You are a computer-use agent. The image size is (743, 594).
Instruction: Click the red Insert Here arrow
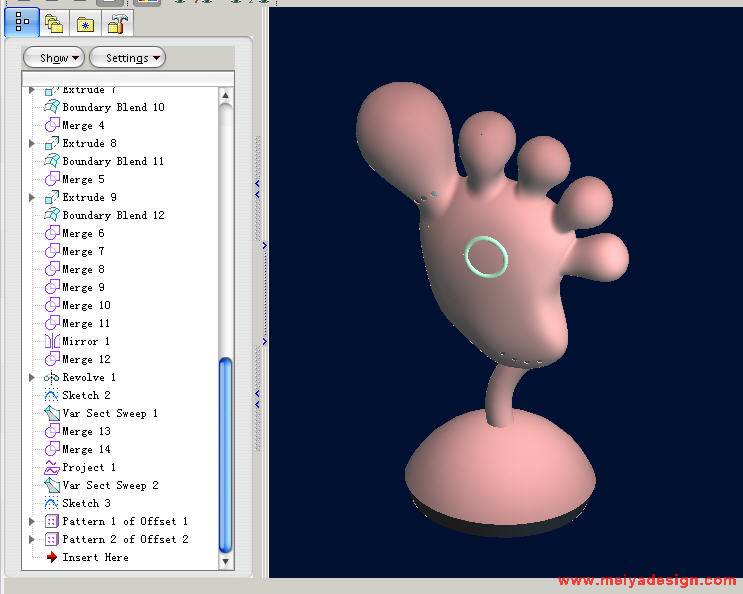52,558
